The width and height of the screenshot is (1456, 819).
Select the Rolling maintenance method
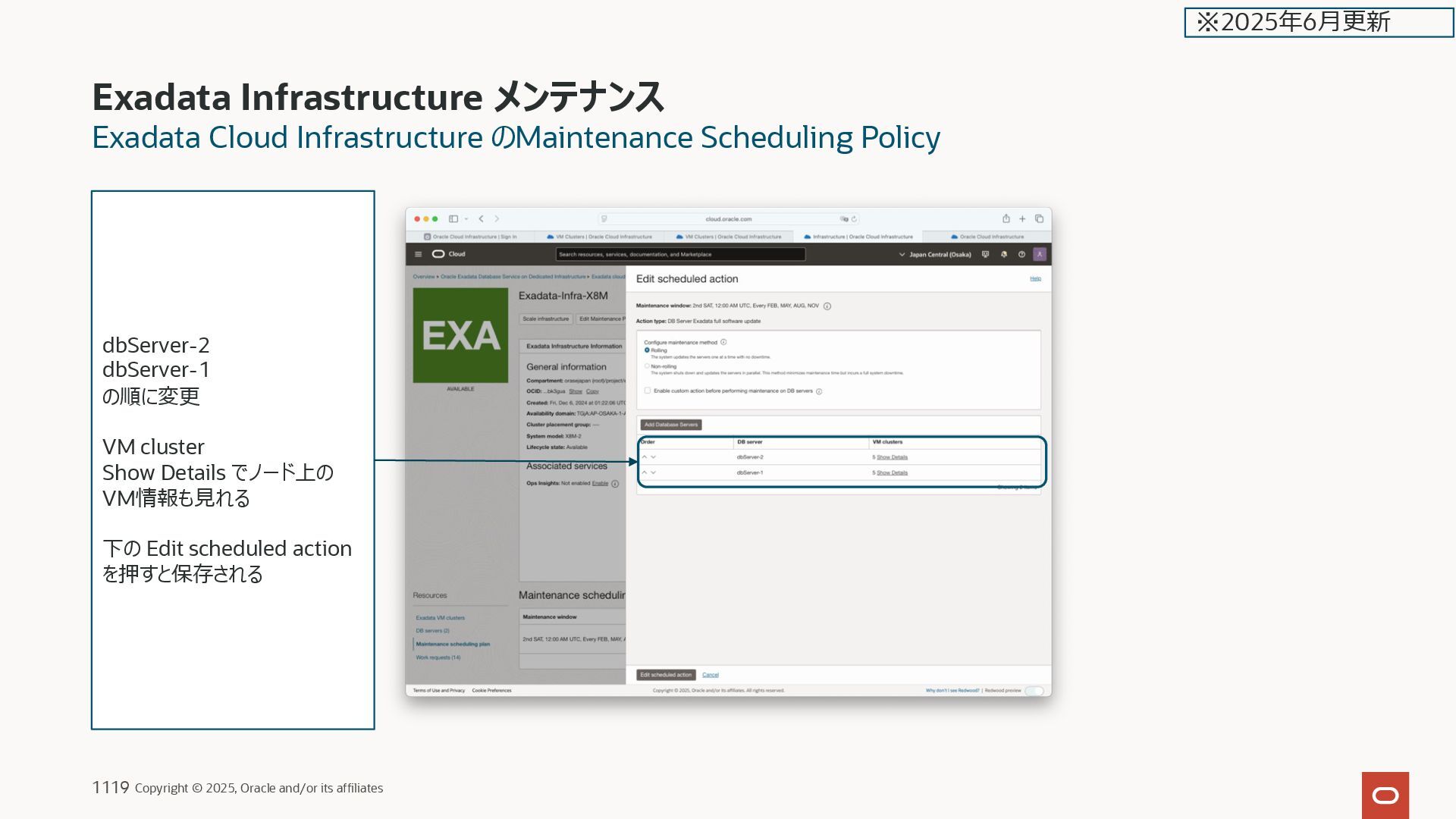point(647,350)
